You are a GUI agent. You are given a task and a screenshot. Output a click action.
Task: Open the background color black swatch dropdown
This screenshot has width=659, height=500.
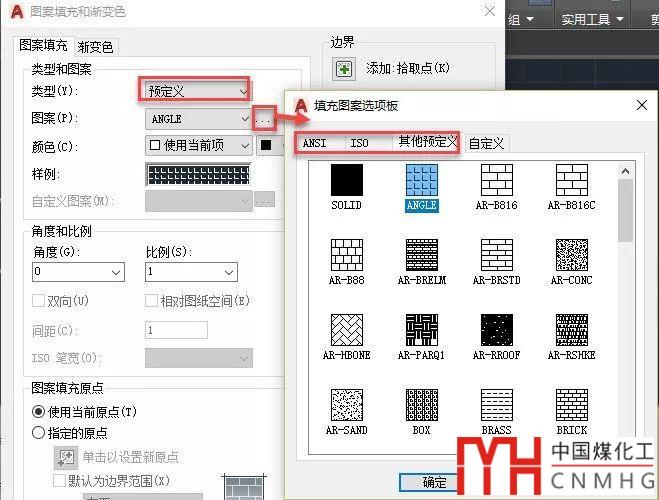point(271,146)
